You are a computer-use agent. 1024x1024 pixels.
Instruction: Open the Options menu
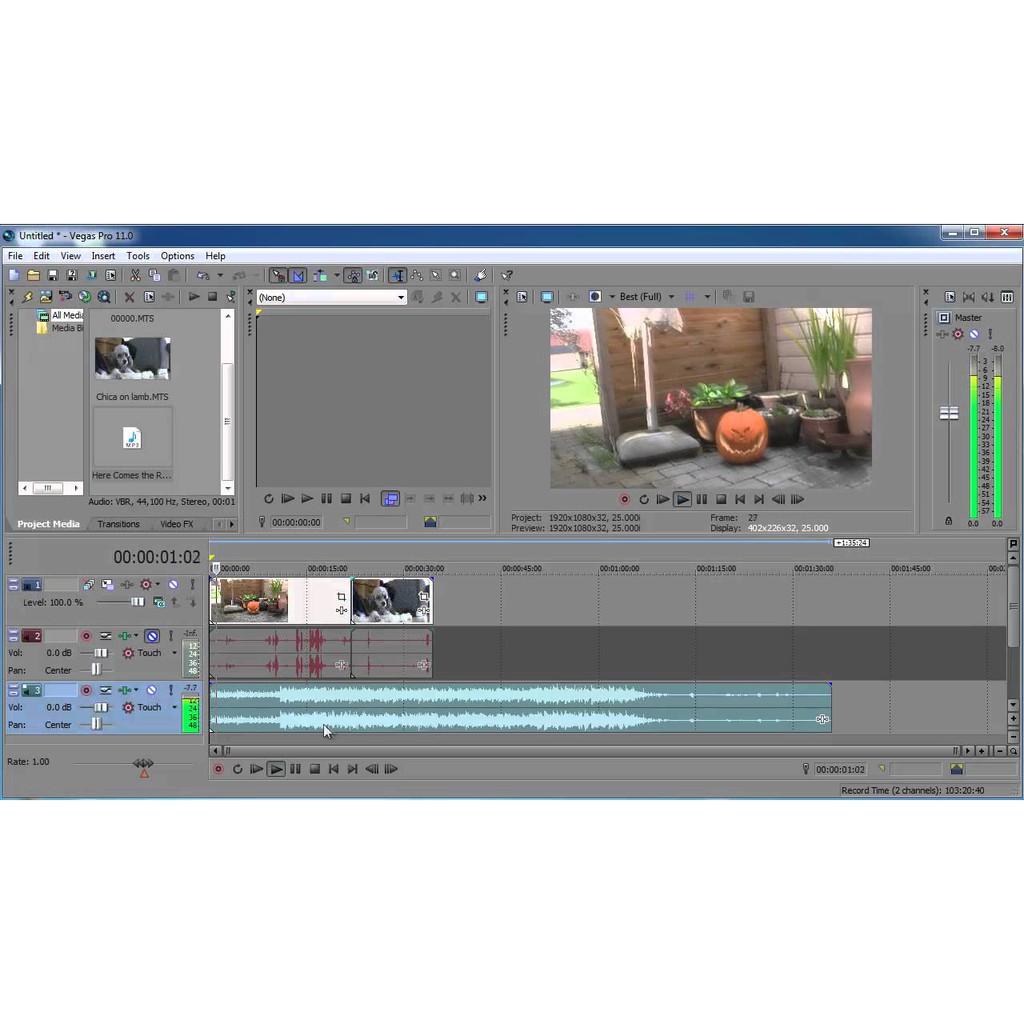(178, 256)
